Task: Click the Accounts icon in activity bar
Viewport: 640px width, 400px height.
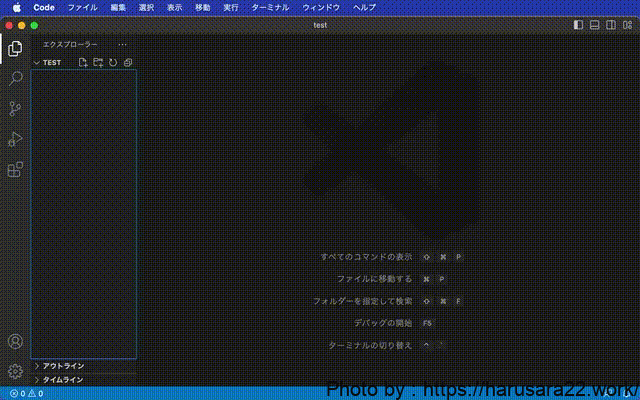Action: click(15, 341)
